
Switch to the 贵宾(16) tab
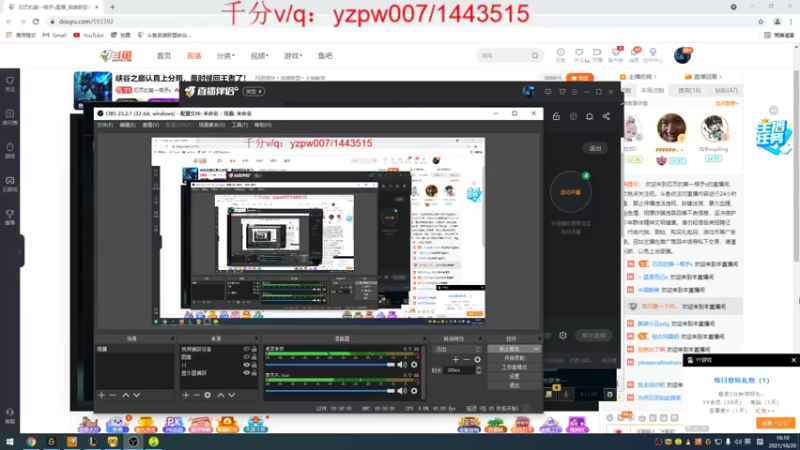[x=689, y=90]
